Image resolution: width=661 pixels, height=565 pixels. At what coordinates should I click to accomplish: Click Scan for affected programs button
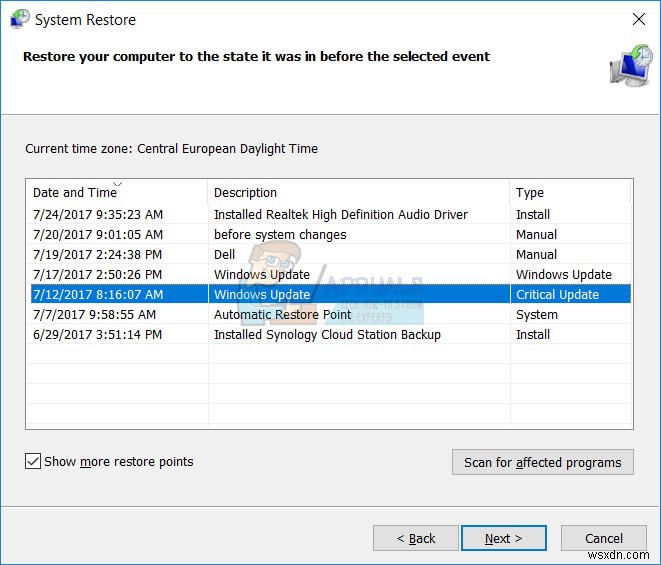pos(543,462)
